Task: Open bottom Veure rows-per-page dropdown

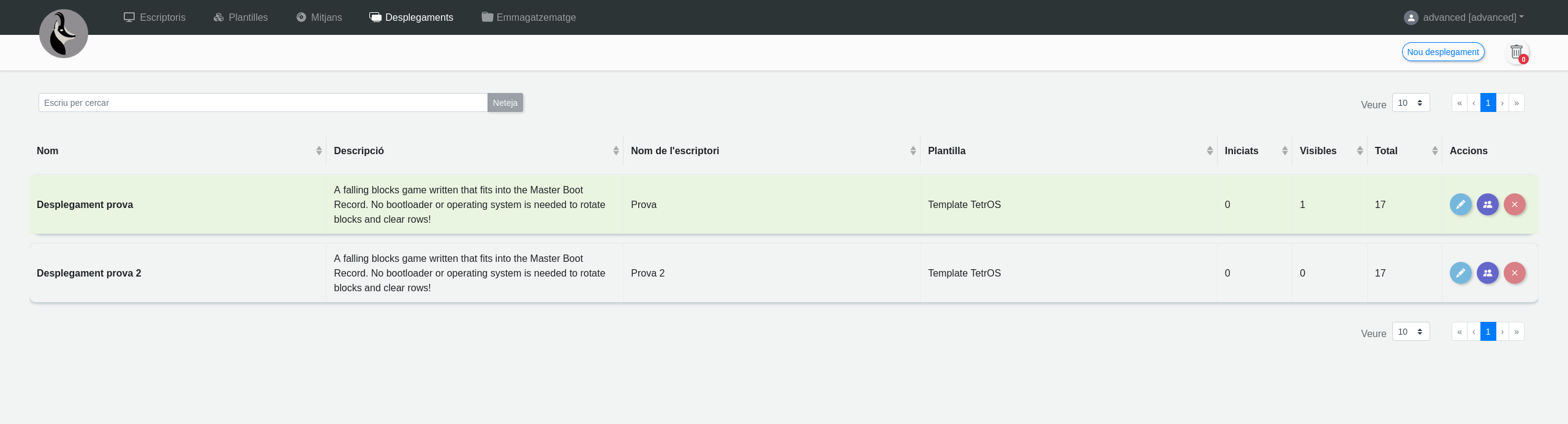Action: [x=1411, y=332]
